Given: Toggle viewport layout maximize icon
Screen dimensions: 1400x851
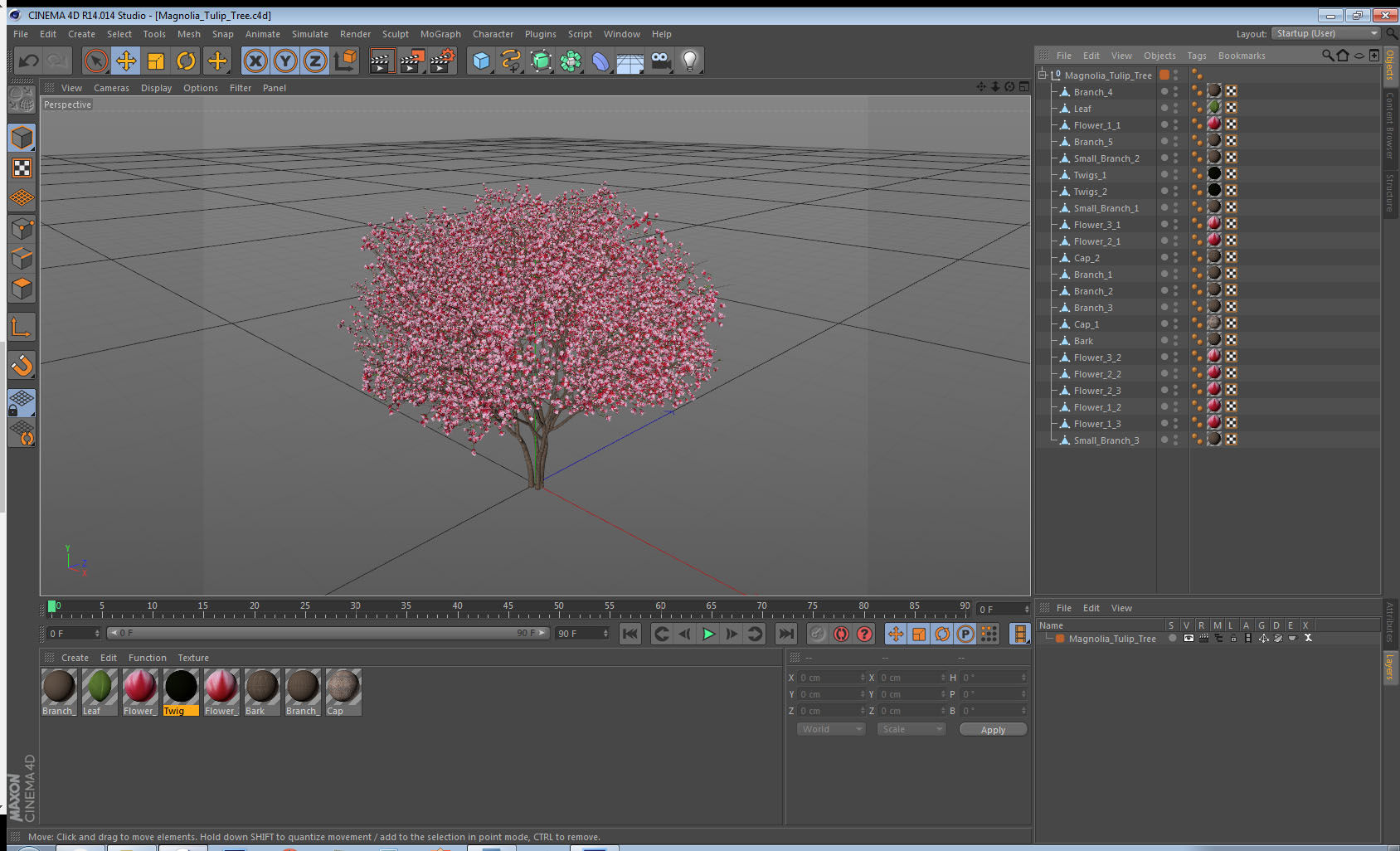Looking at the screenshot, I should click(1023, 87).
